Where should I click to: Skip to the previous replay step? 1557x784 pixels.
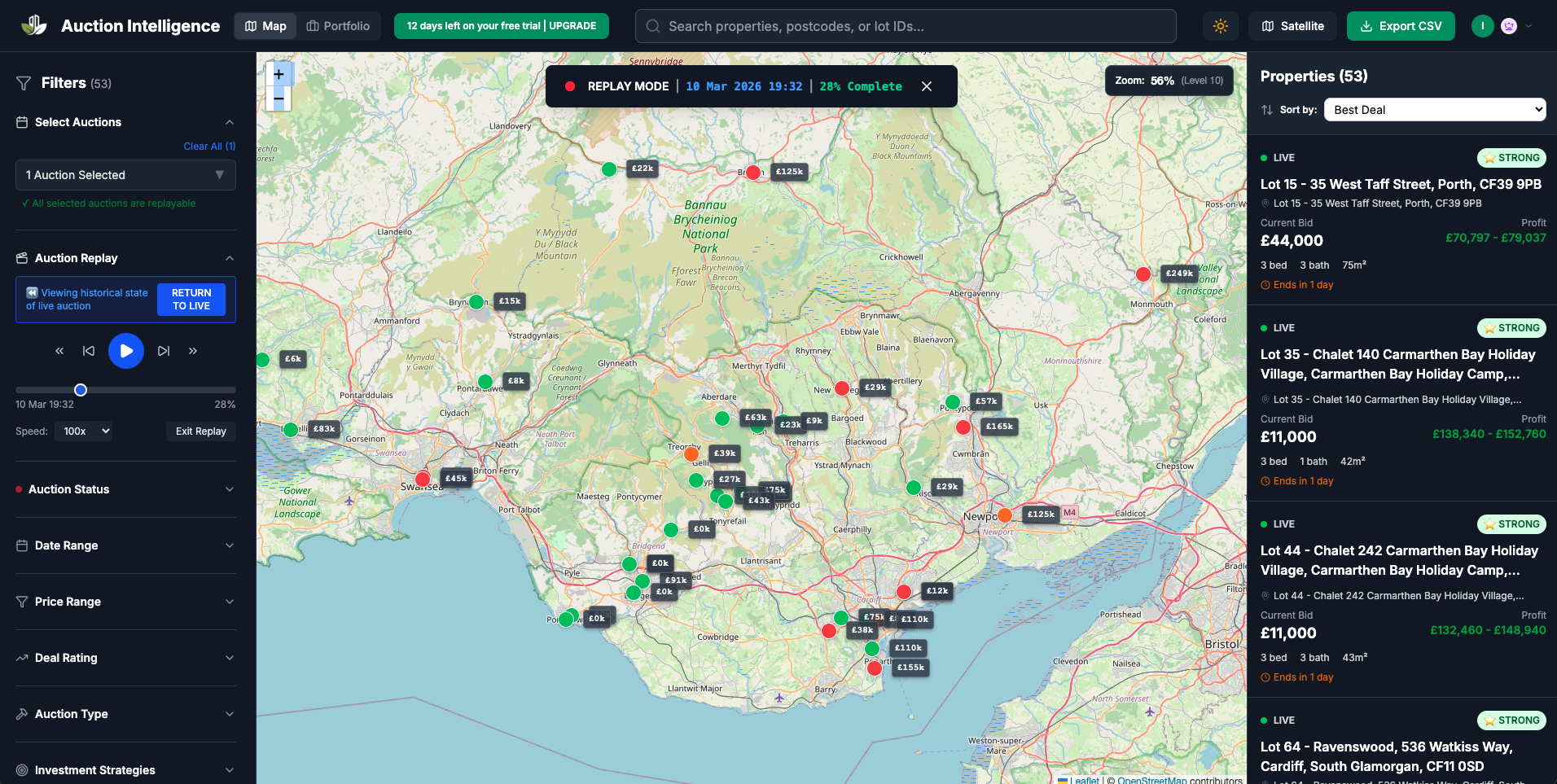89,351
